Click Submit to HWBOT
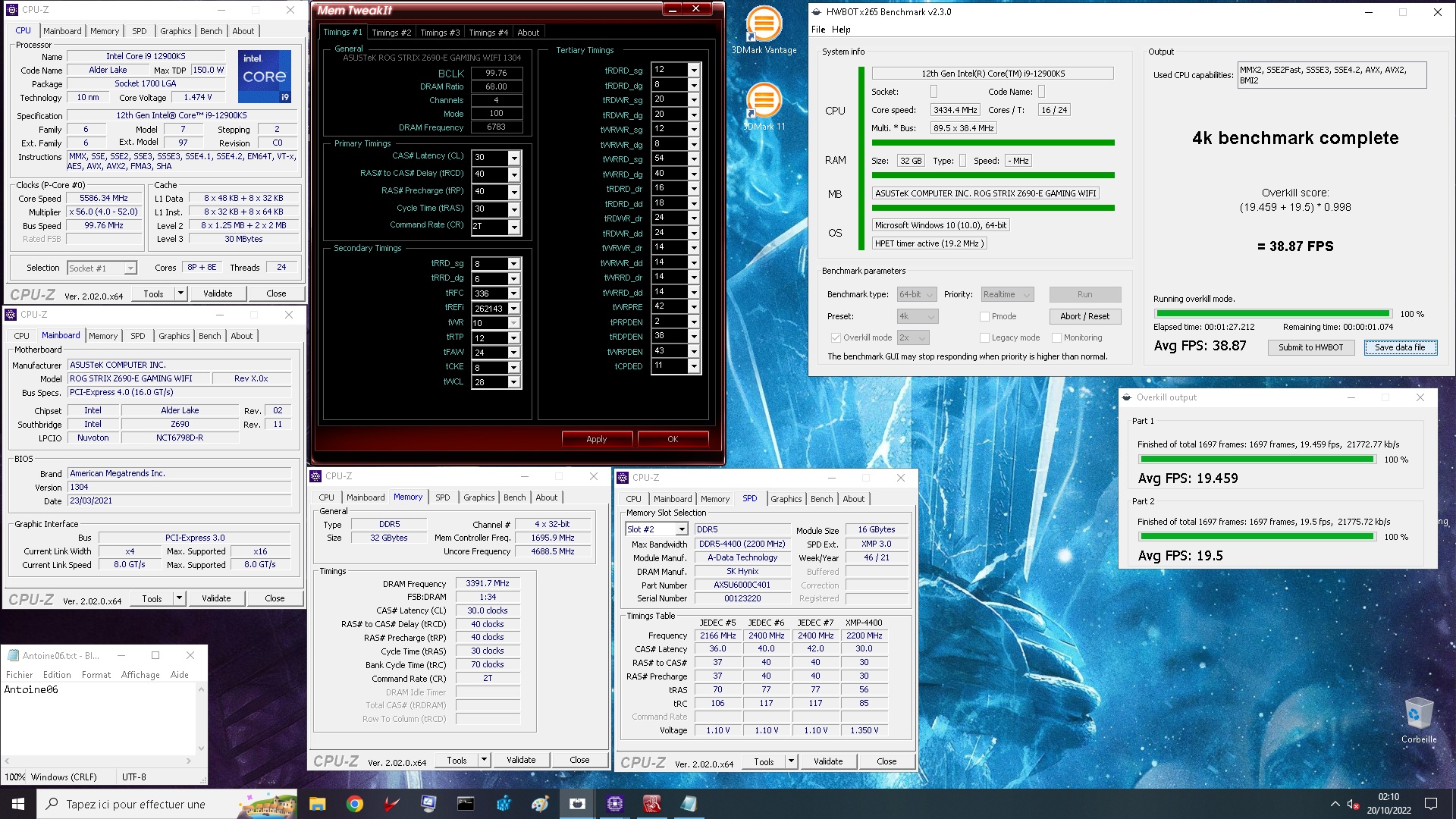Viewport: 1456px width, 819px height. pyautogui.click(x=1310, y=347)
